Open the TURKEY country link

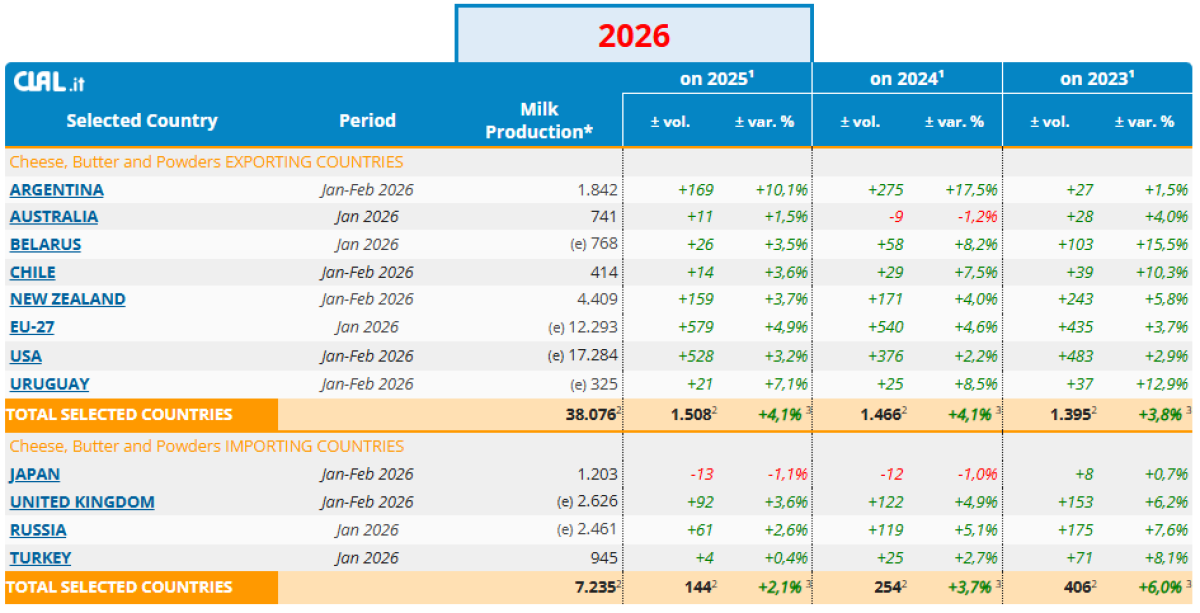click(x=40, y=558)
